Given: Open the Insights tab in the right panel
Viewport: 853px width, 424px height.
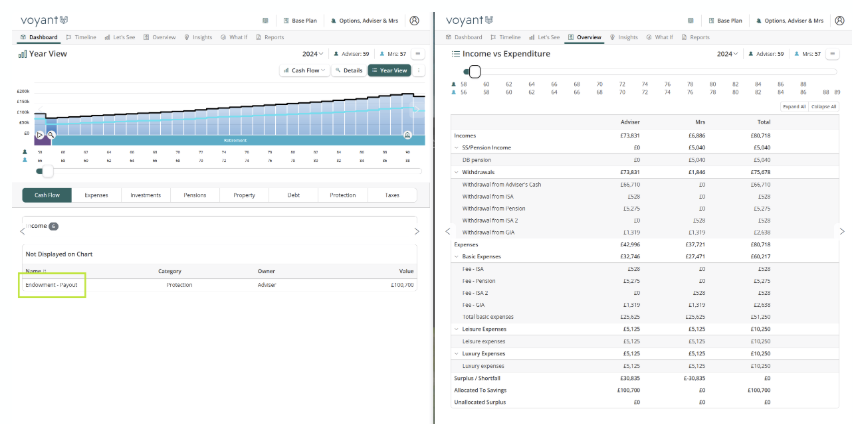Looking at the screenshot, I should [x=624, y=36].
